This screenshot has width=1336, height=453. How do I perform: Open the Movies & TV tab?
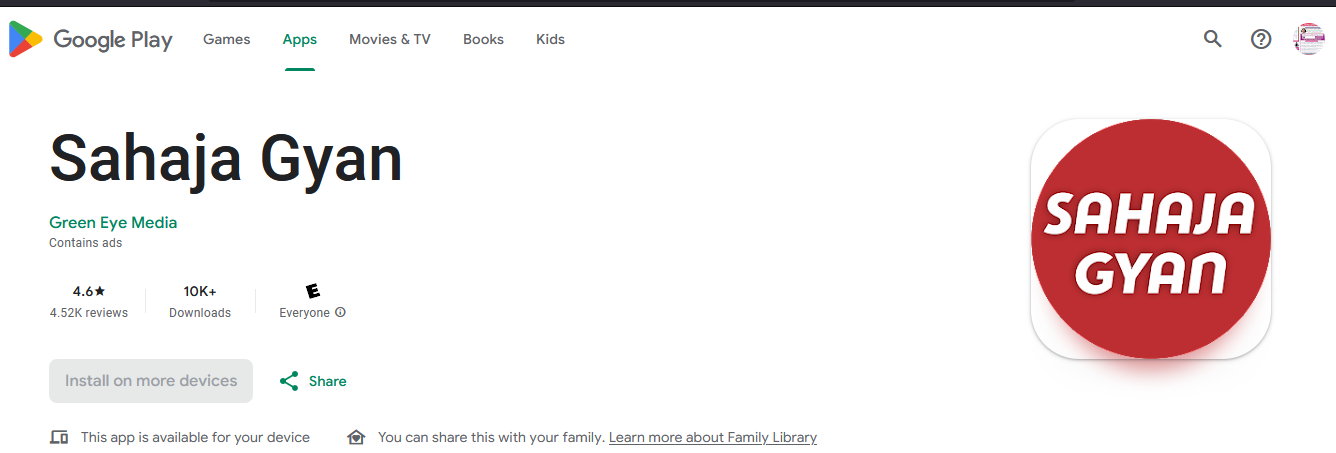tap(390, 39)
